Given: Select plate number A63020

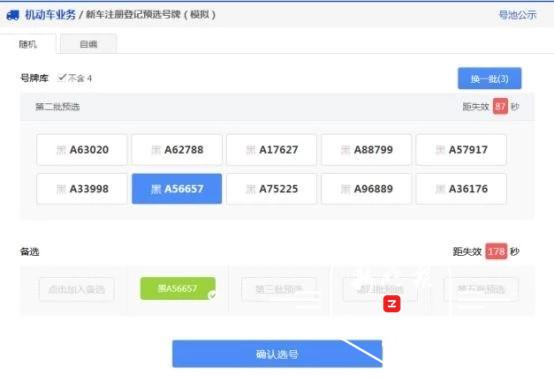Looking at the screenshot, I should pos(82,150).
